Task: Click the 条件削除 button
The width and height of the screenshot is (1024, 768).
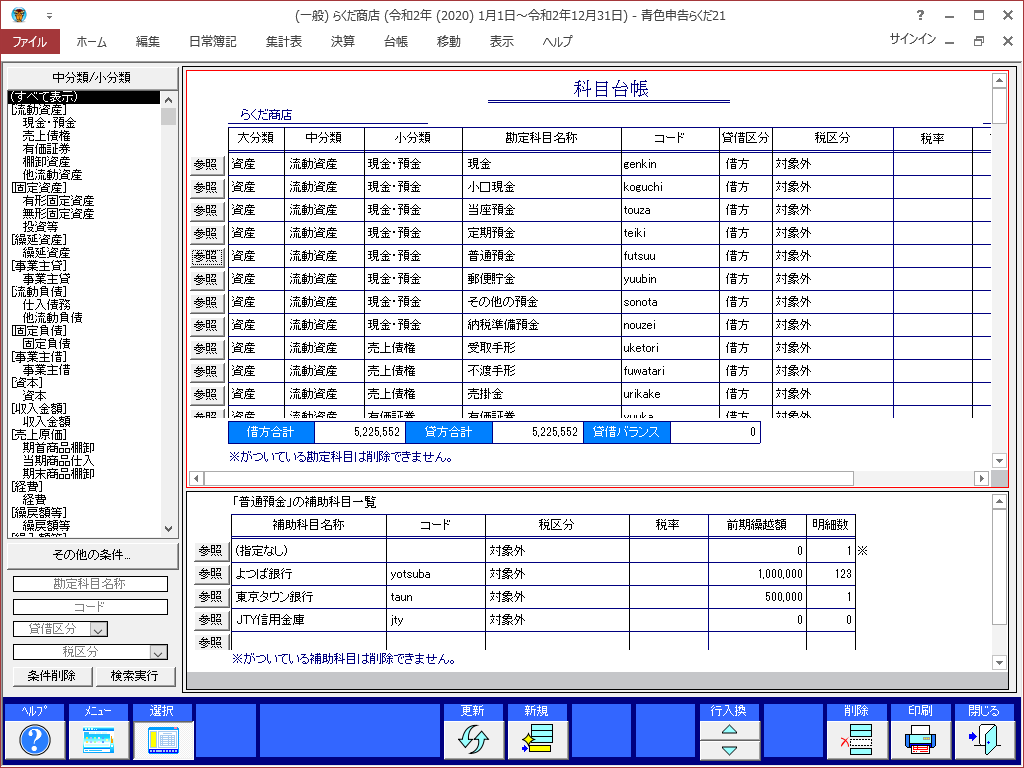Action: [x=52, y=676]
